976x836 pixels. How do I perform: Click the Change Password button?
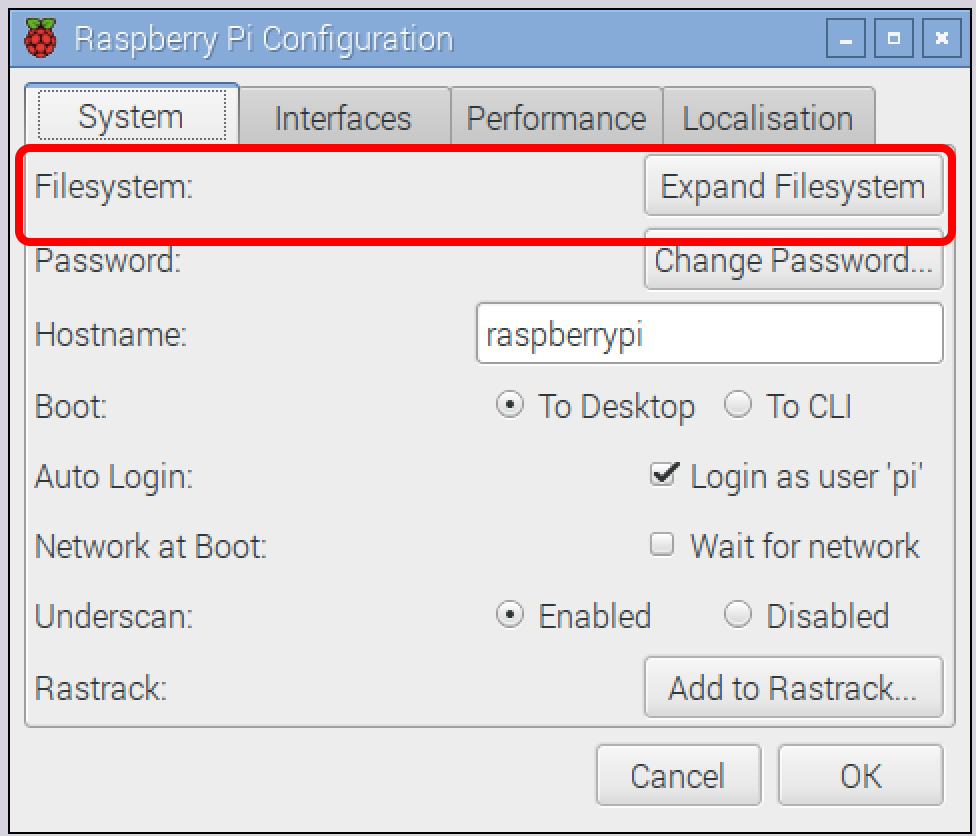793,262
